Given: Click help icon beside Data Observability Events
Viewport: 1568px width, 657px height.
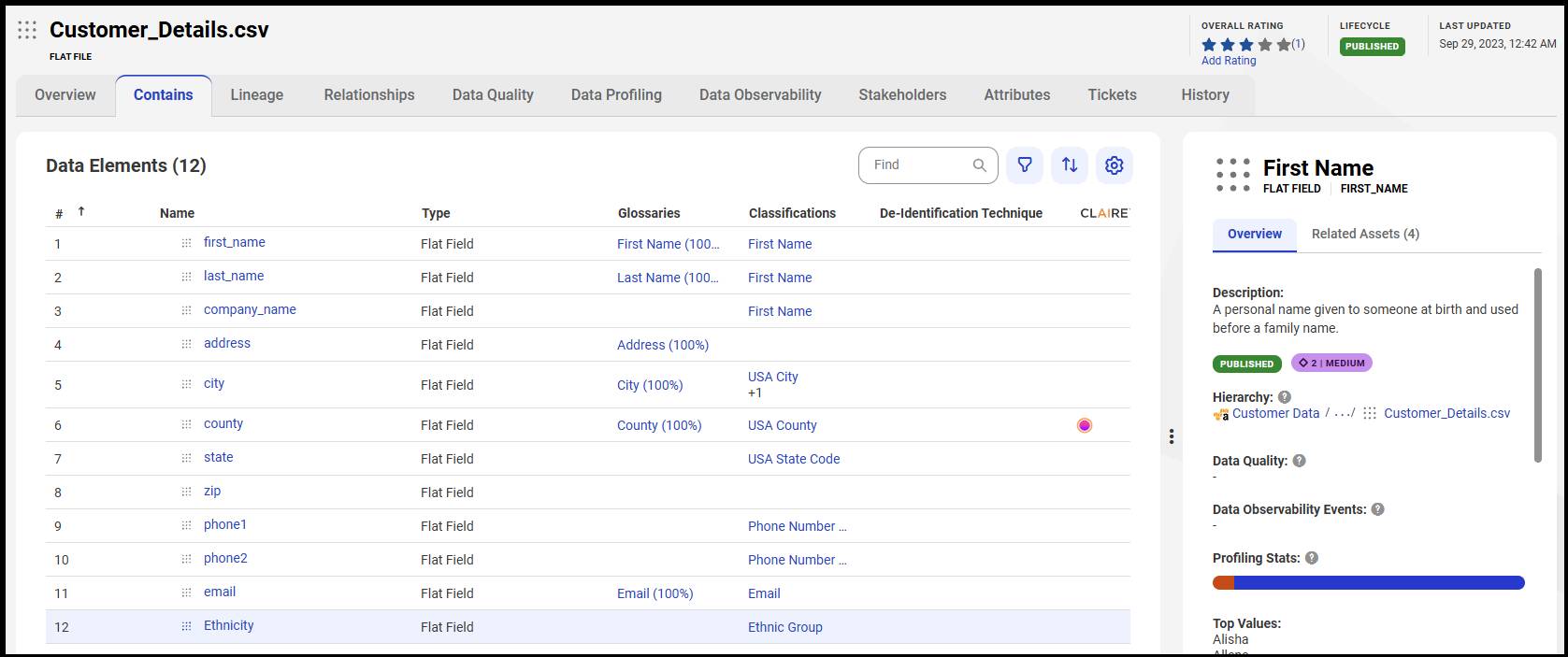Looking at the screenshot, I should pyautogui.click(x=1377, y=509).
